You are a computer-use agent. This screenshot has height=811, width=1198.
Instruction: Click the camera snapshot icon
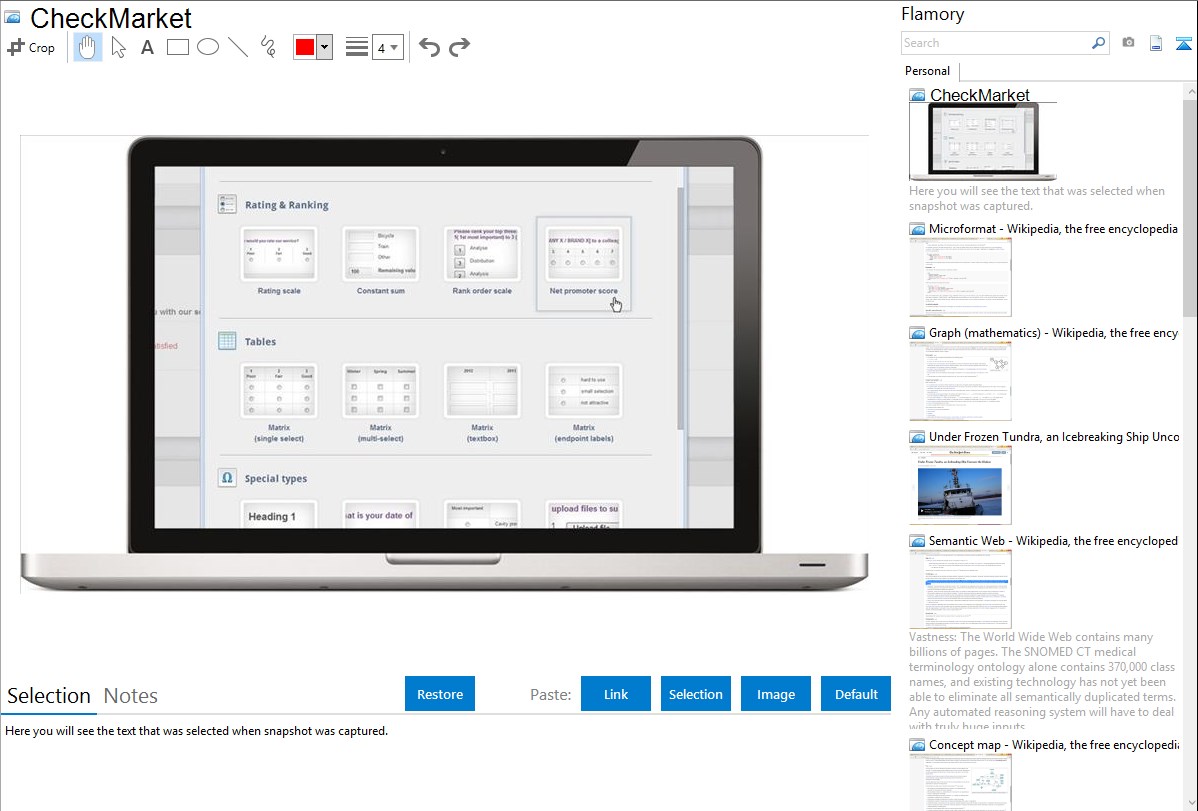coord(1128,43)
